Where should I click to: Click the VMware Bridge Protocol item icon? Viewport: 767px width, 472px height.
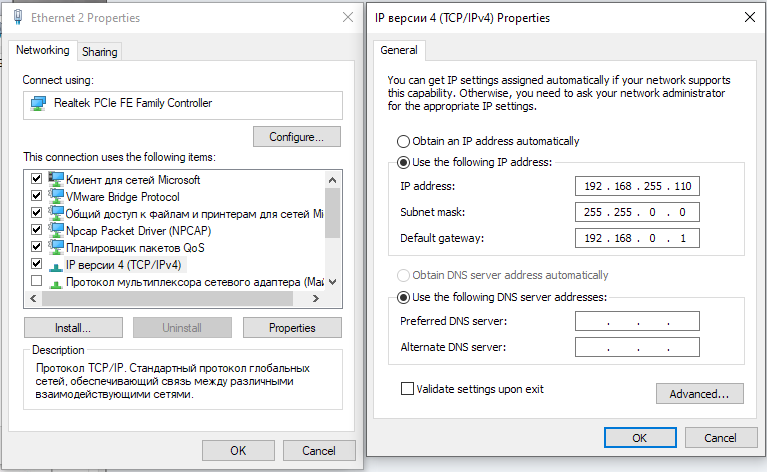click(x=56, y=196)
